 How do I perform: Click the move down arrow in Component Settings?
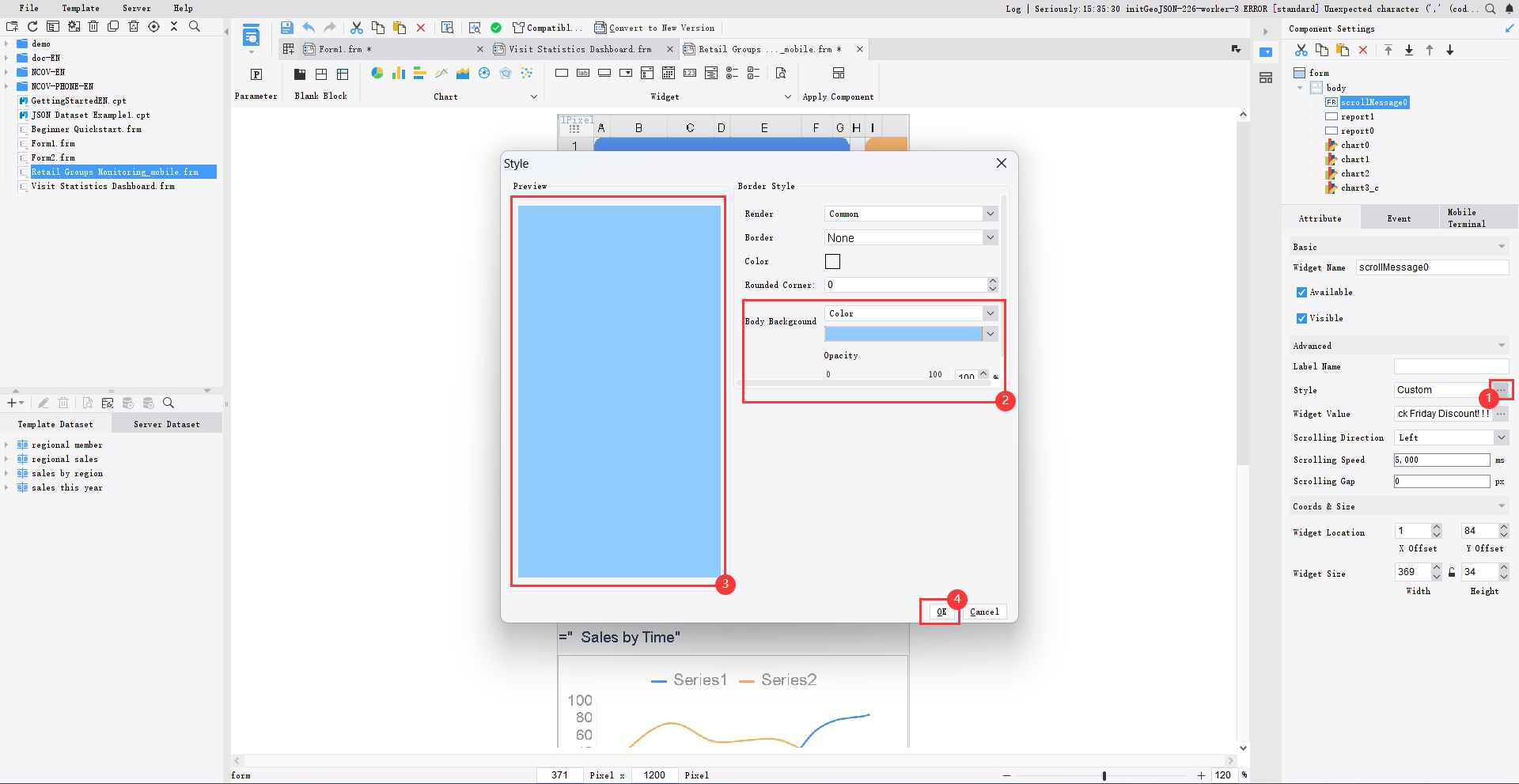coord(1450,50)
